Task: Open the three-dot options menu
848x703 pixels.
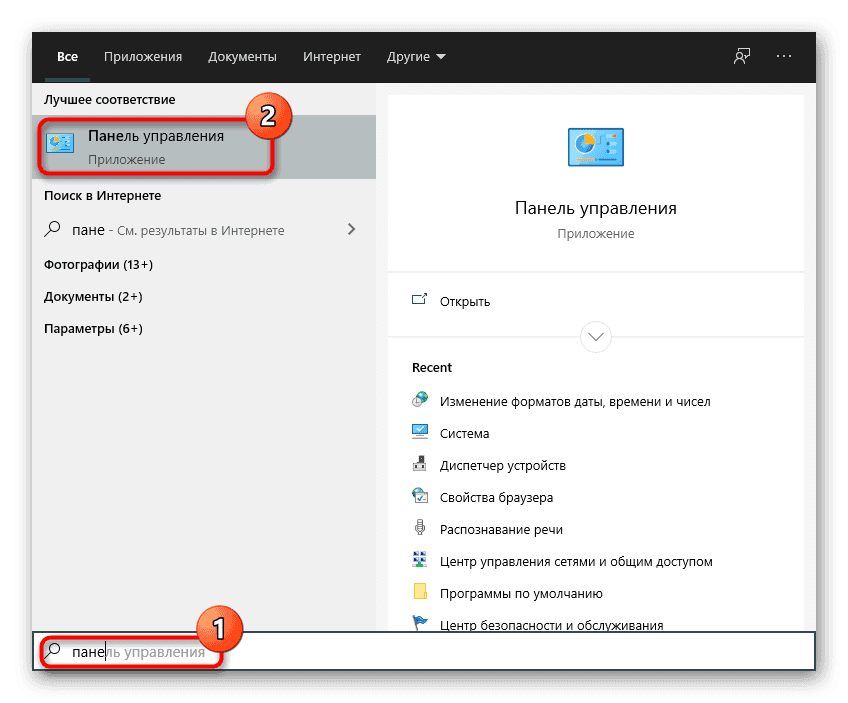Action: coord(784,56)
